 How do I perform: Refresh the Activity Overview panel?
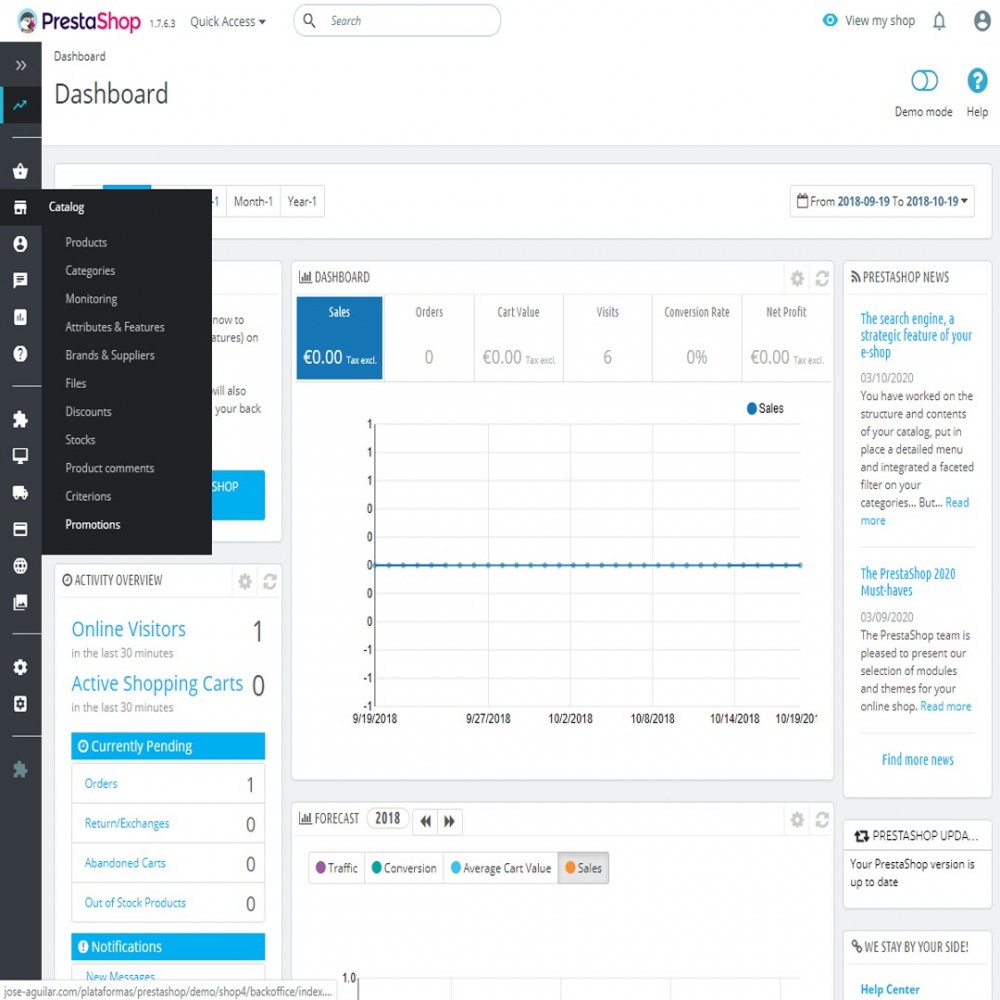pos(269,581)
